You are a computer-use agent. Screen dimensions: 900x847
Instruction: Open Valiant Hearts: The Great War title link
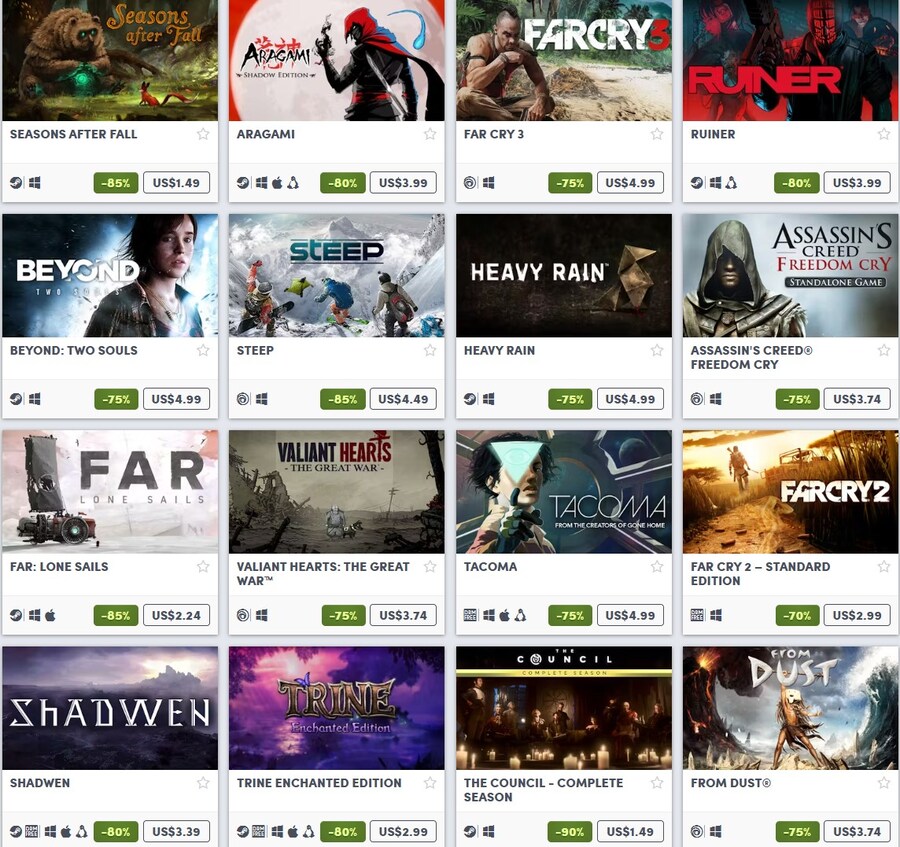click(323, 574)
